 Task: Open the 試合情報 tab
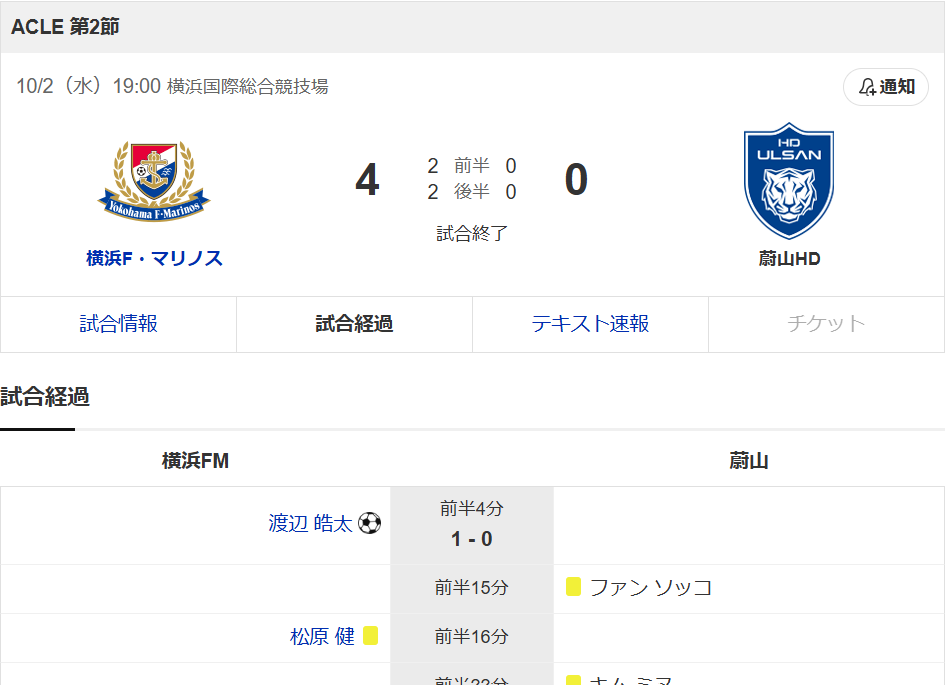(118, 324)
